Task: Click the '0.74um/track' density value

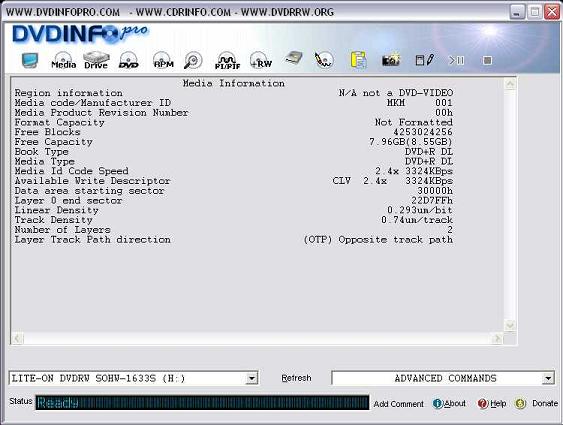Action: coord(417,220)
